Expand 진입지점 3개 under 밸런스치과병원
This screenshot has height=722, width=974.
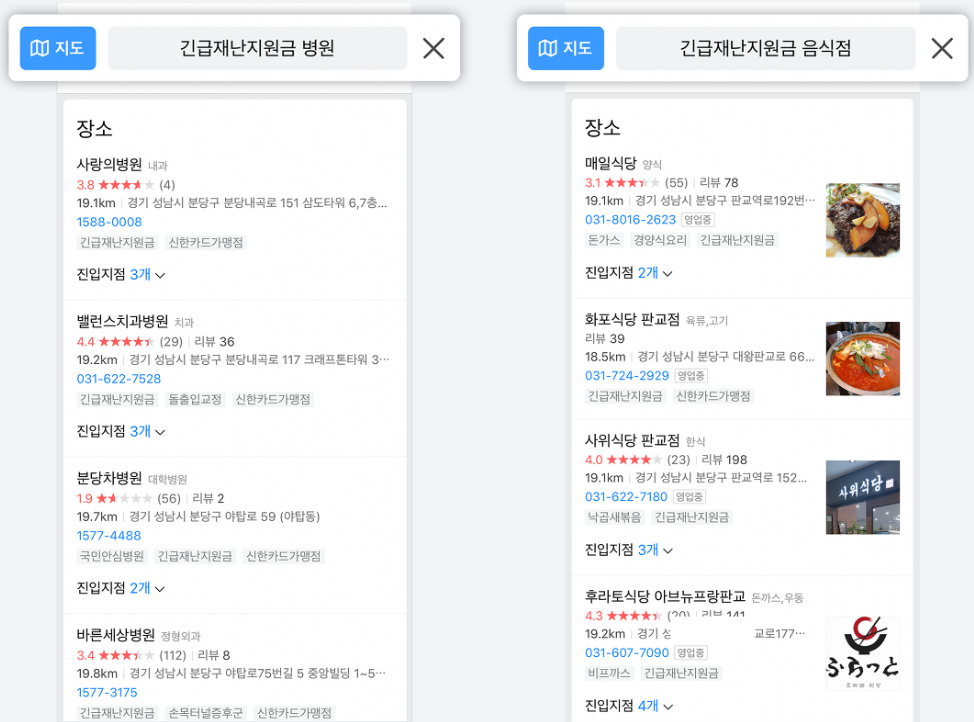point(121,431)
